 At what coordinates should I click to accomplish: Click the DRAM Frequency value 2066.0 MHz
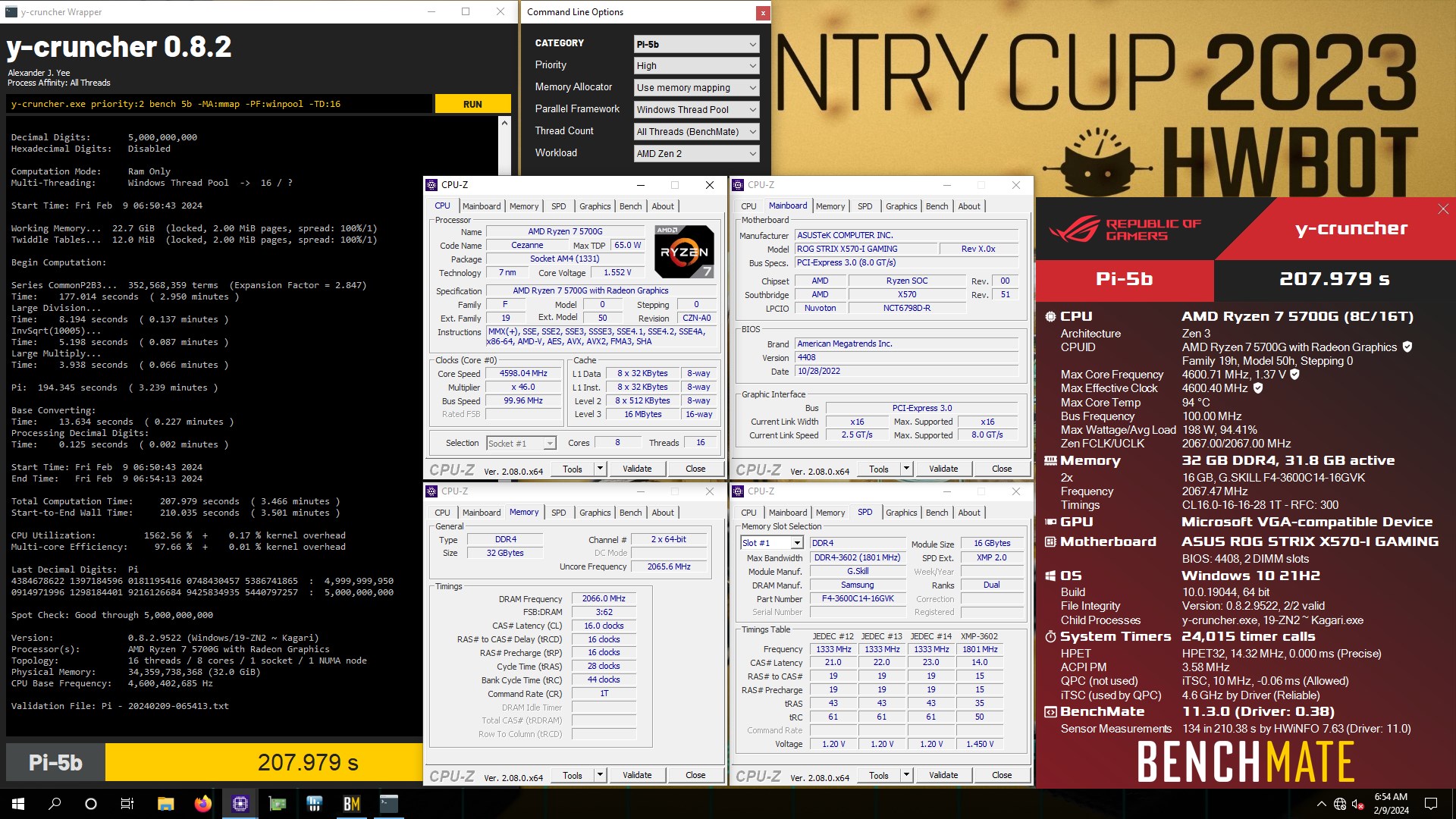point(604,598)
